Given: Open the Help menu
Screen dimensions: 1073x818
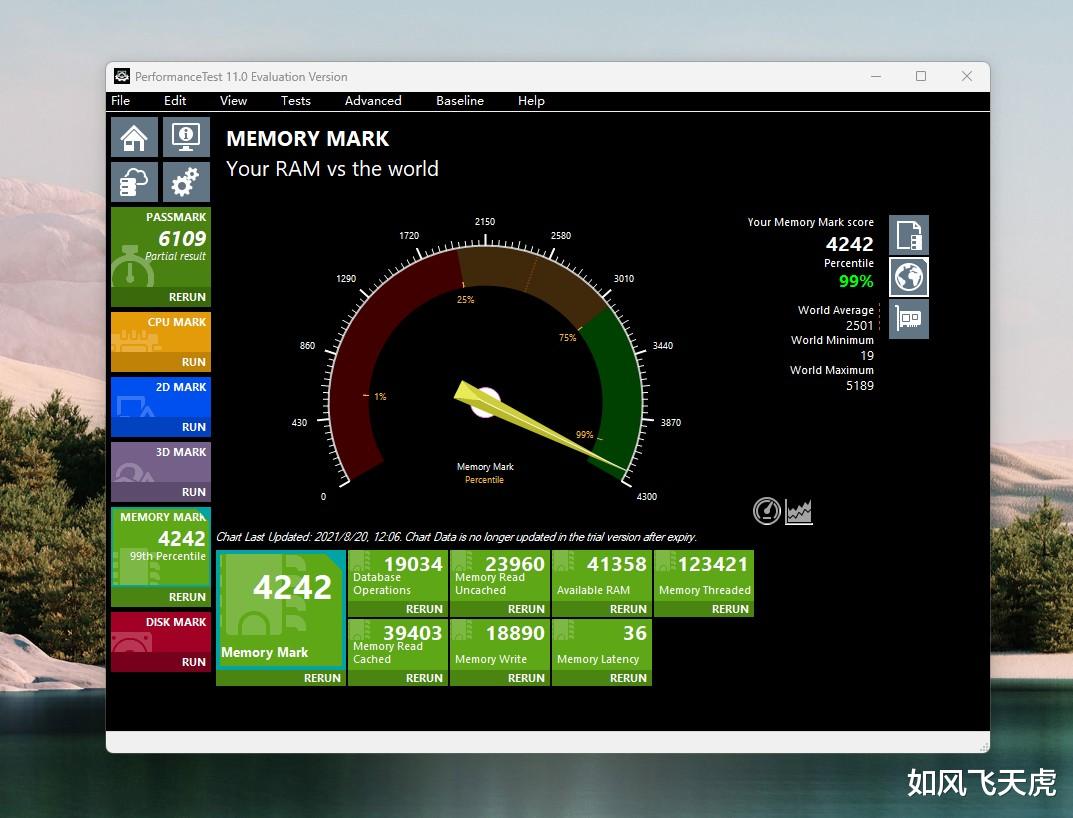Looking at the screenshot, I should pyautogui.click(x=531, y=101).
